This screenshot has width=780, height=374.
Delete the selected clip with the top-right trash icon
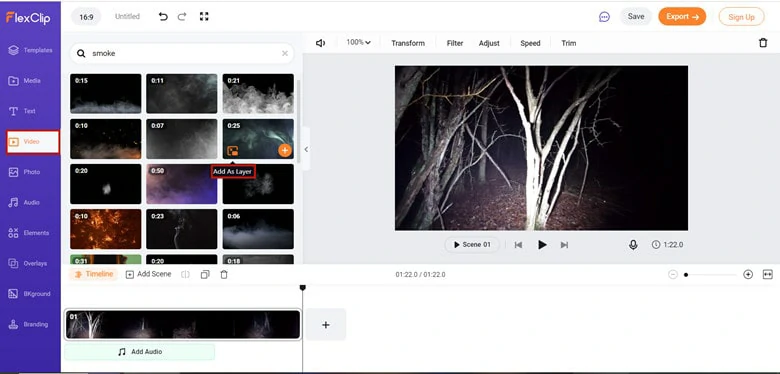pyautogui.click(x=763, y=43)
